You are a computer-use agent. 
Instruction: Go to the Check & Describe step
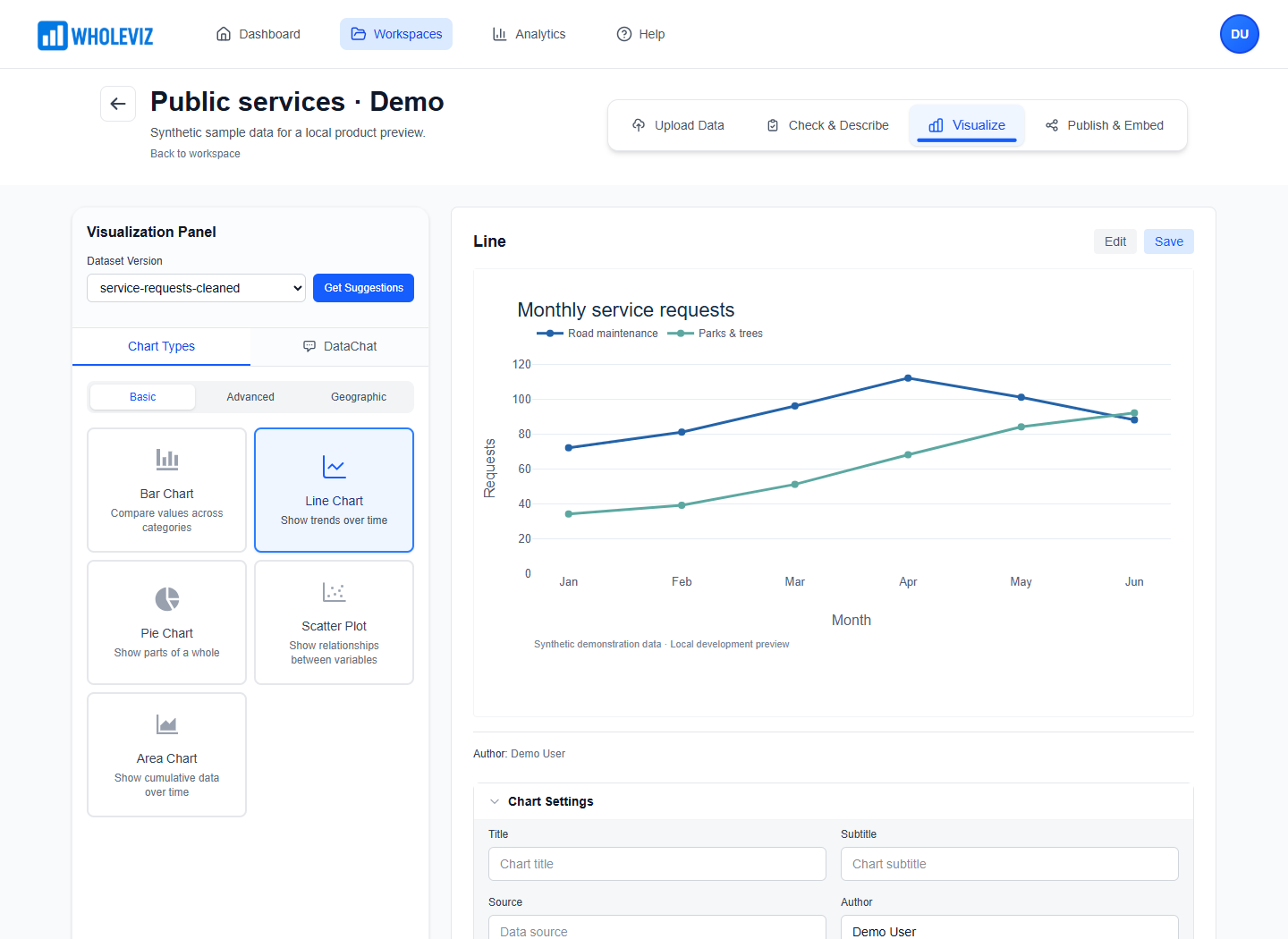[827, 125]
